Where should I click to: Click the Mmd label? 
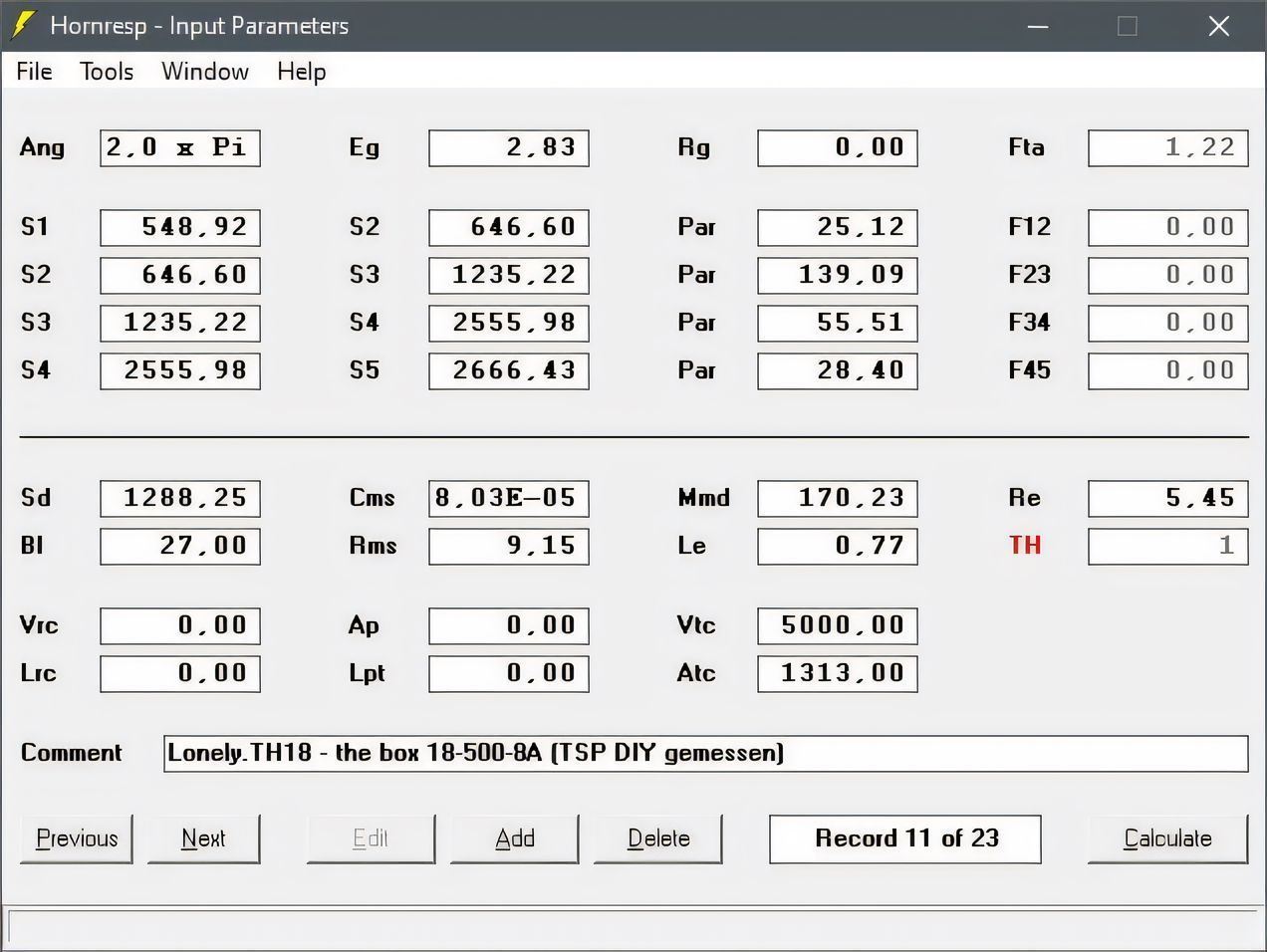coord(703,498)
